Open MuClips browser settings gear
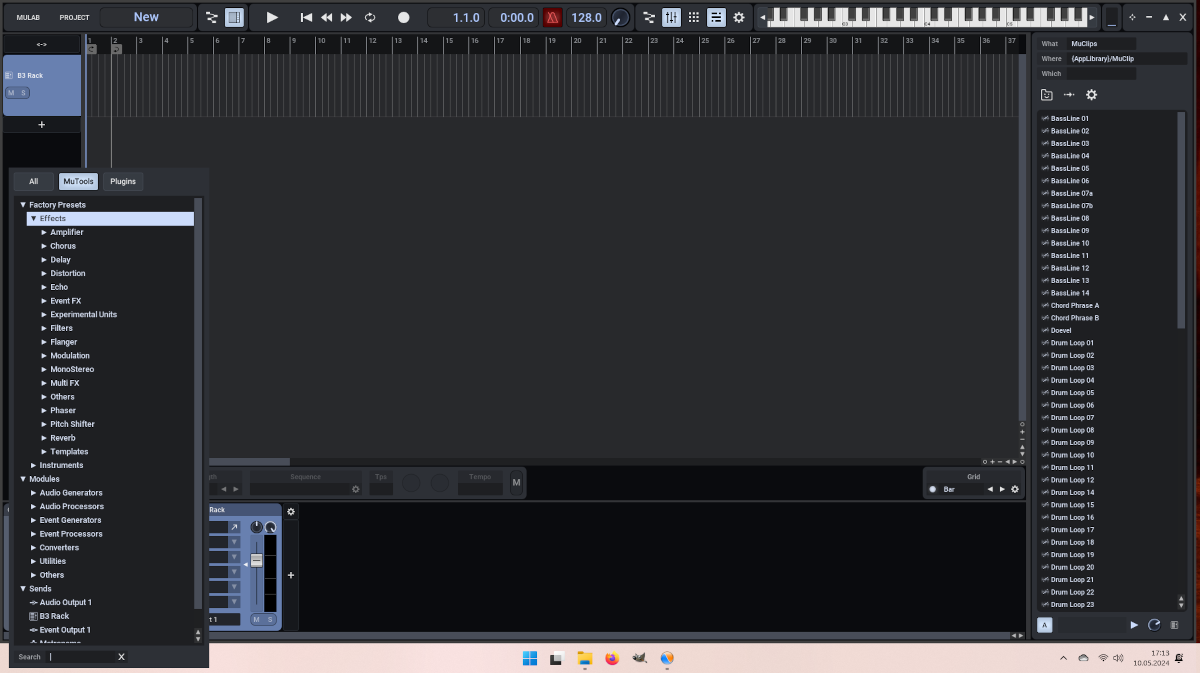1200x673 pixels. [1091, 95]
